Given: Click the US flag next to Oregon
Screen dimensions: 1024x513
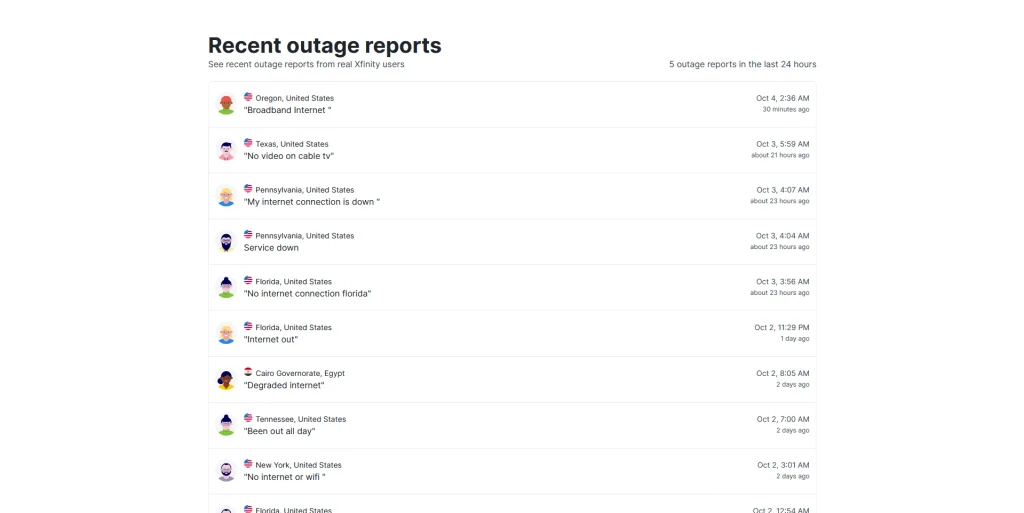Looking at the screenshot, I should coord(248,97).
